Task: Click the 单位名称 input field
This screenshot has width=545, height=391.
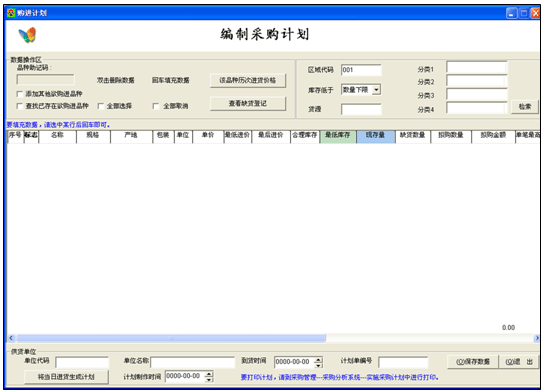Action: point(193,362)
